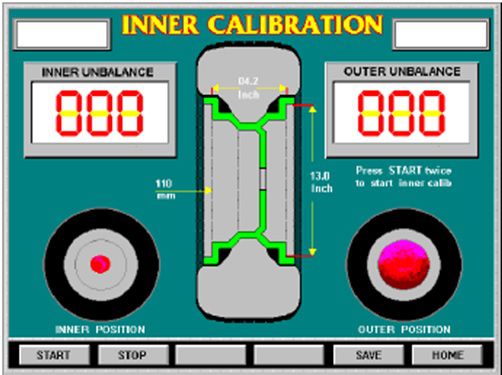The width and height of the screenshot is (502, 375).
Task: Click the inner unbalance 000 display
Action: tap(100, 113)
